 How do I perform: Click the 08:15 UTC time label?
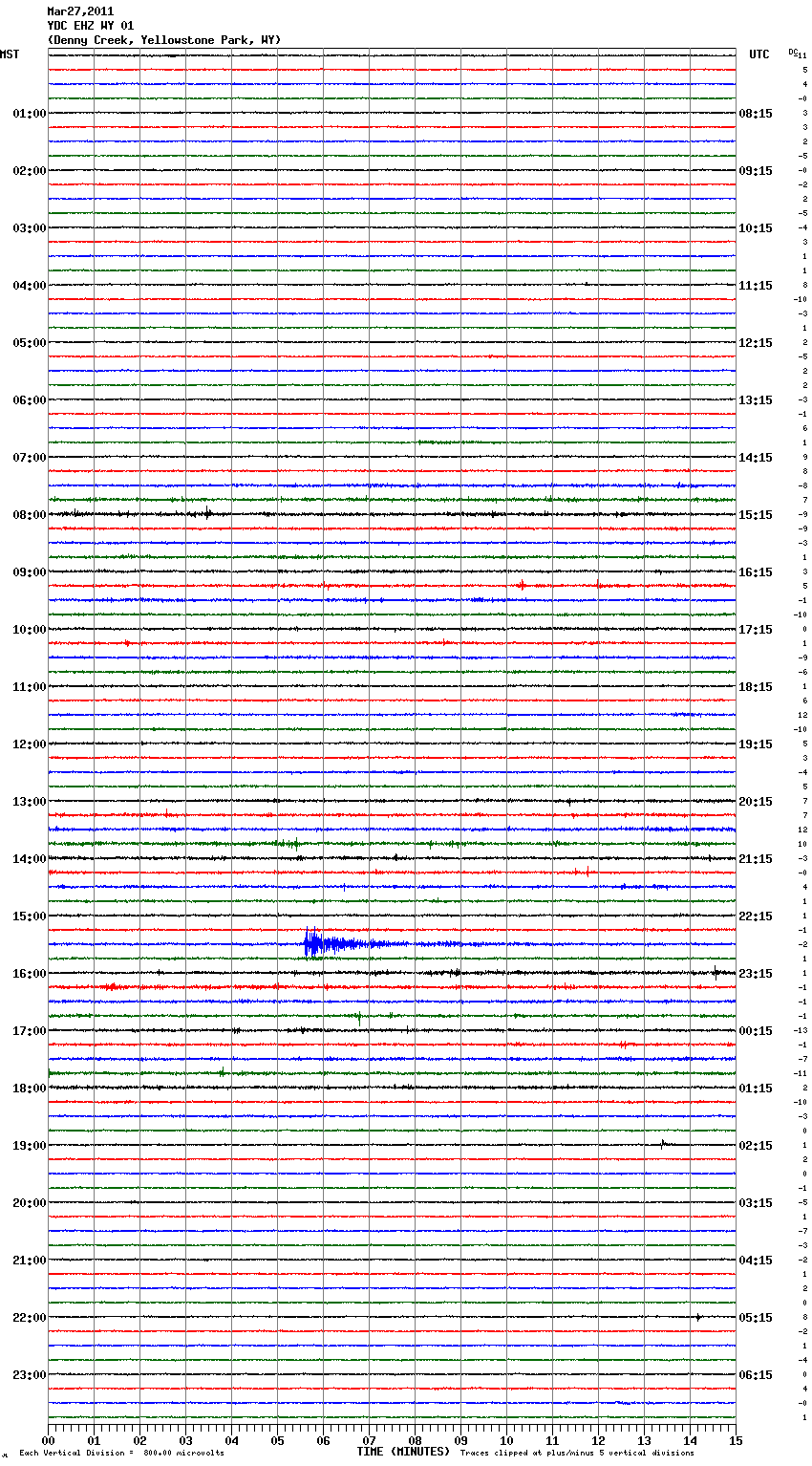pyautogui.click(x=756, y=114)
